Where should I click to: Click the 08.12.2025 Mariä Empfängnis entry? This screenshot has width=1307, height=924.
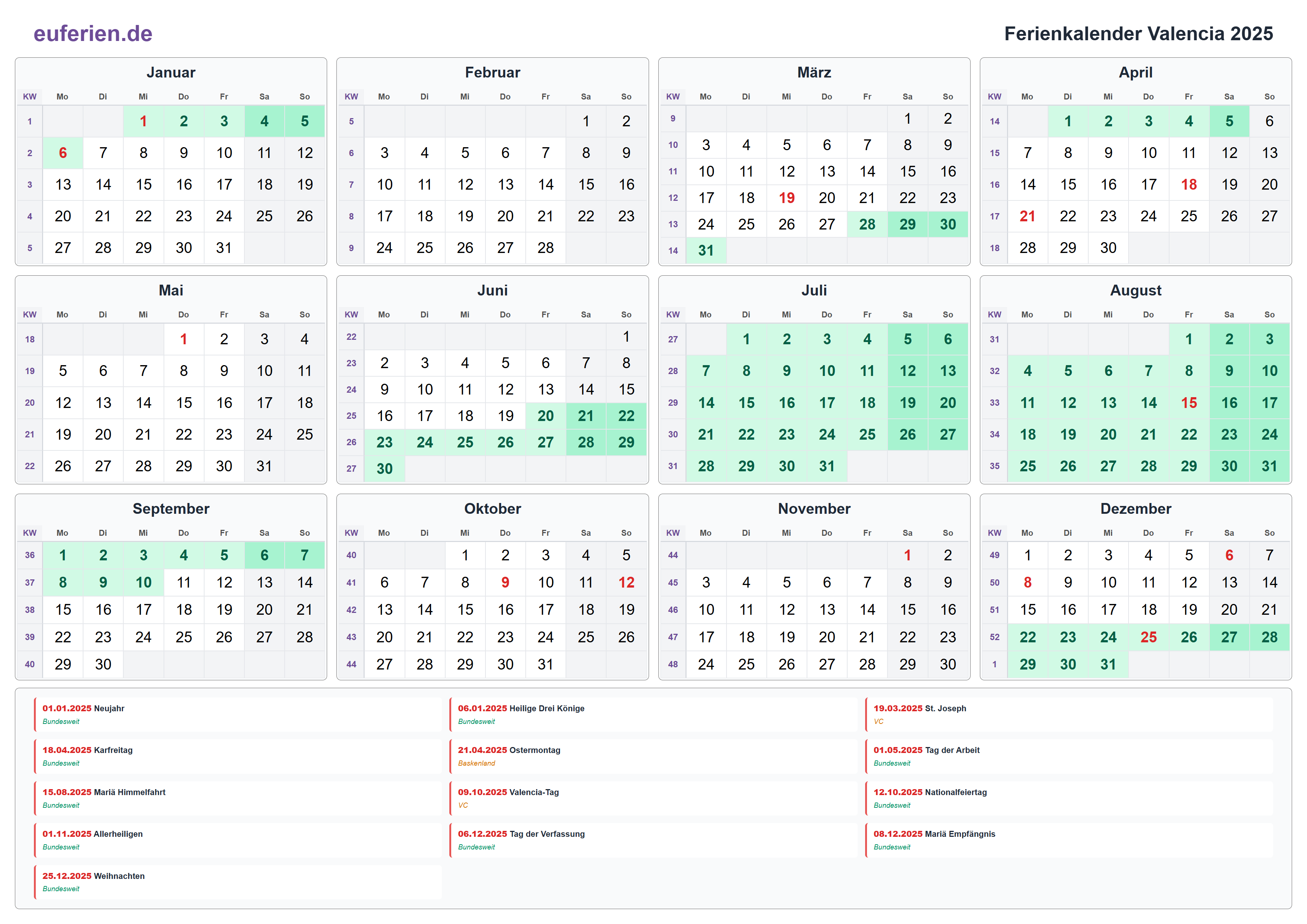[1069, 840]
